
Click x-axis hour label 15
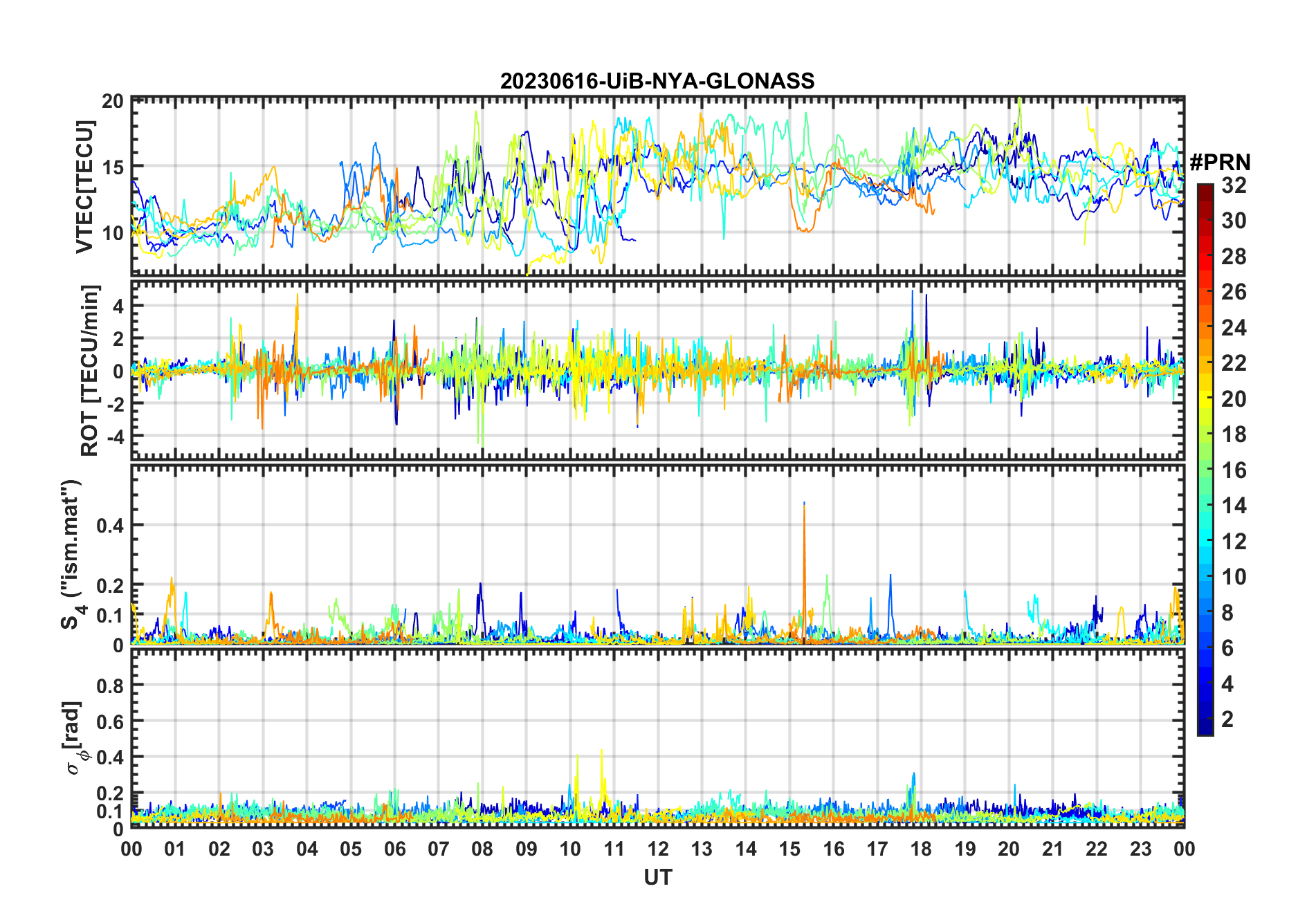pyautogui.click(x=789, y=849)
